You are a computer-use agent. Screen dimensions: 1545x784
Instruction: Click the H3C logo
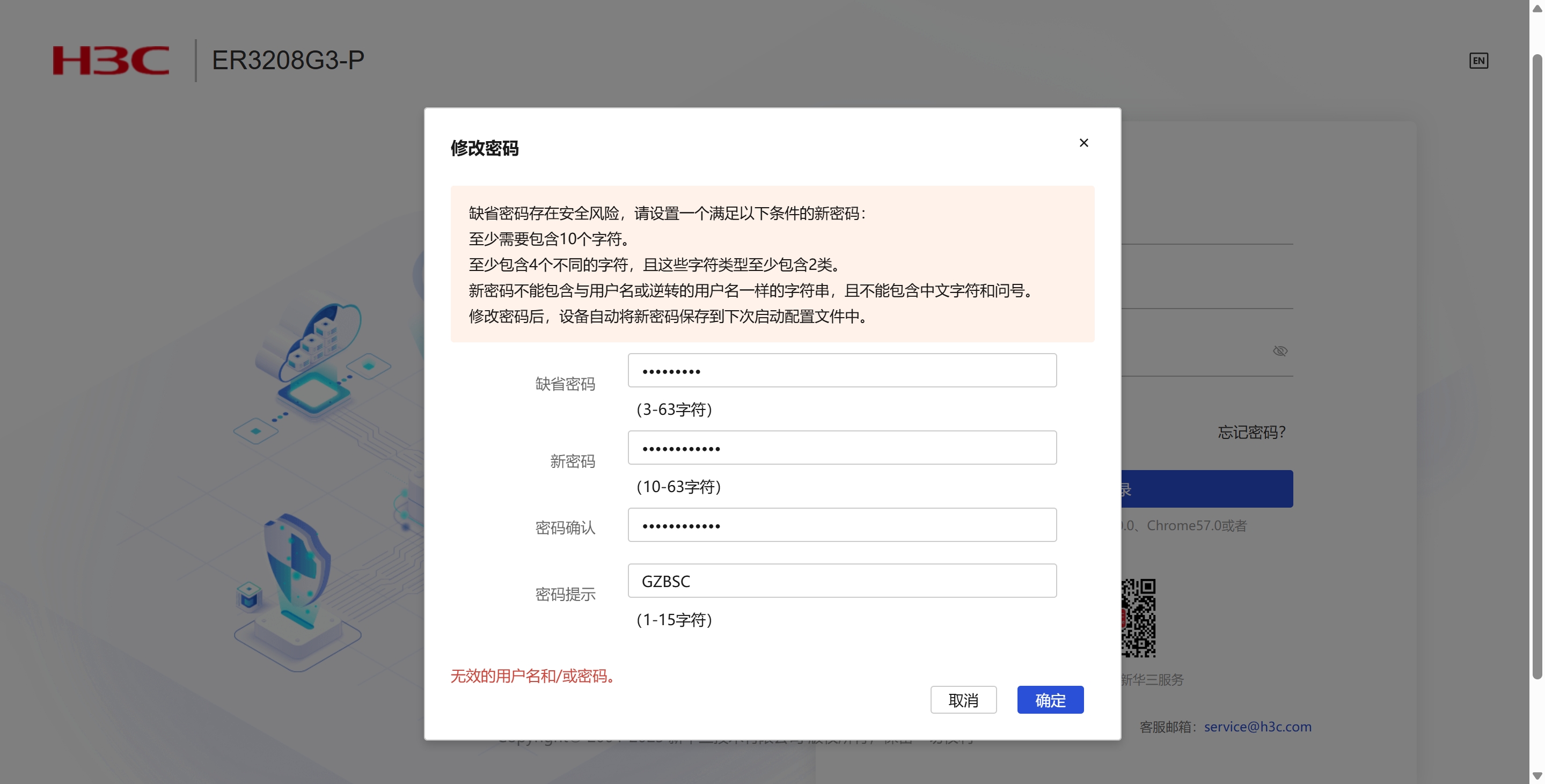[111, 61]
